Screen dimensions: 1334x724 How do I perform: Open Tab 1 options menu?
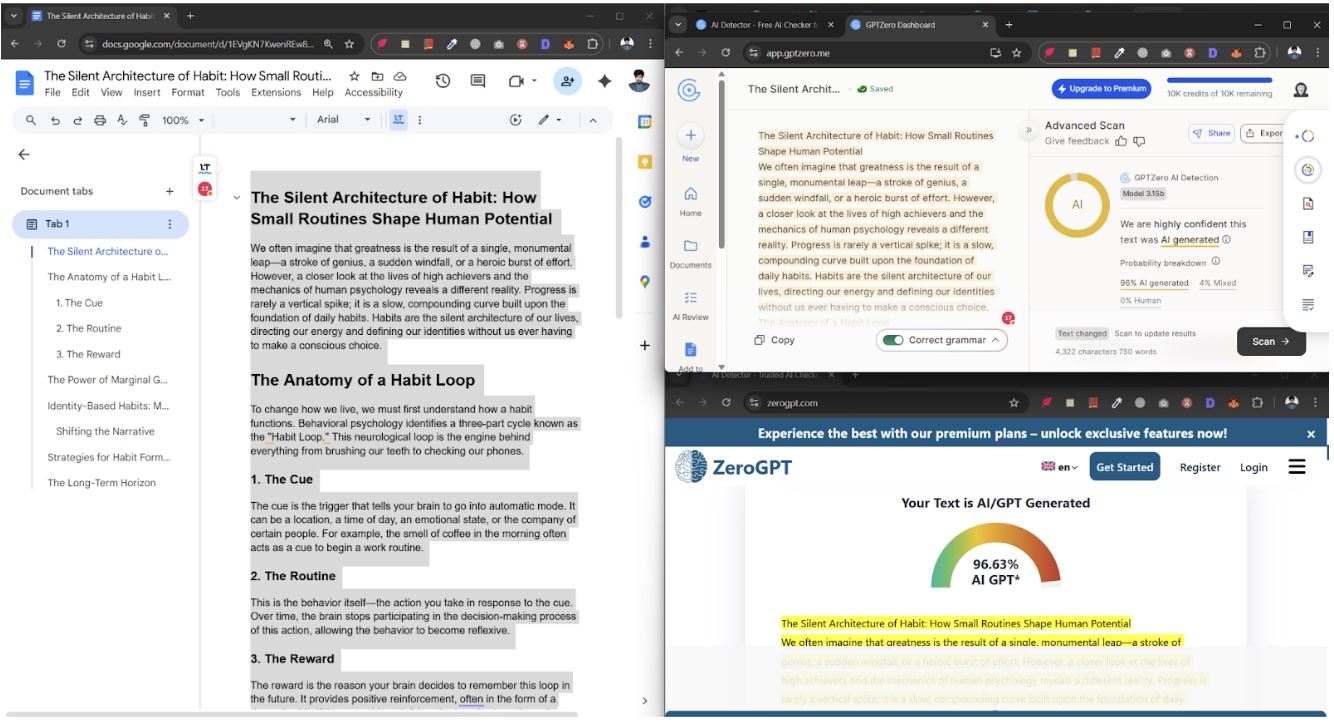click(x=169, y=224)
